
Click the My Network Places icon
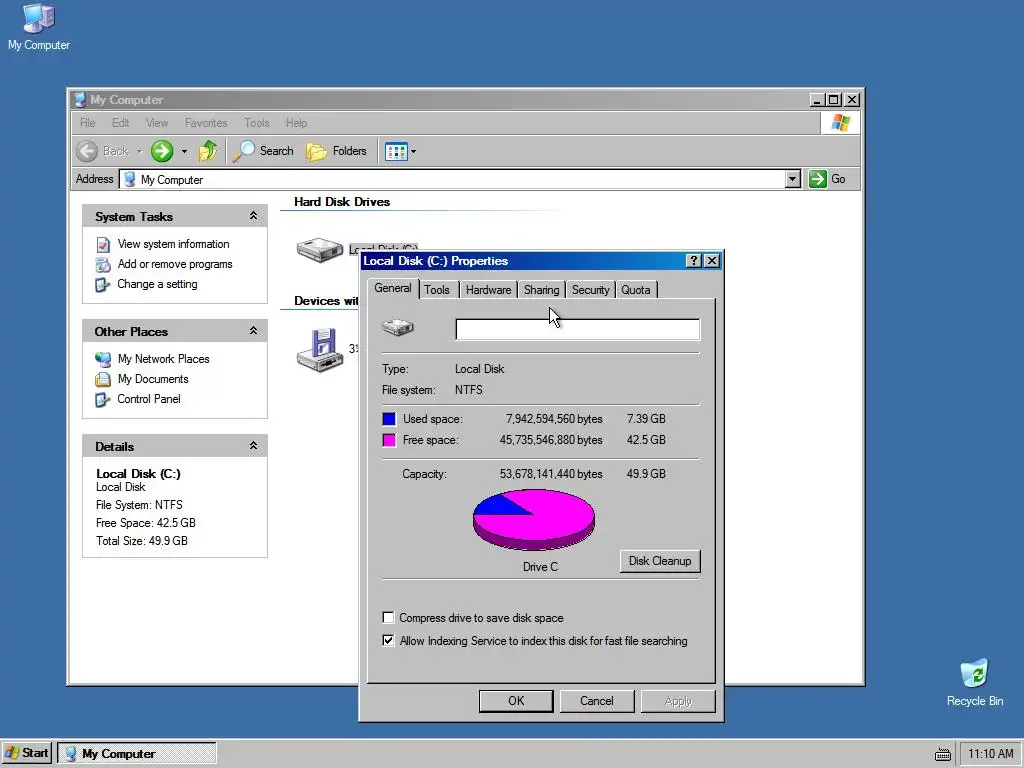pos(103,359)
